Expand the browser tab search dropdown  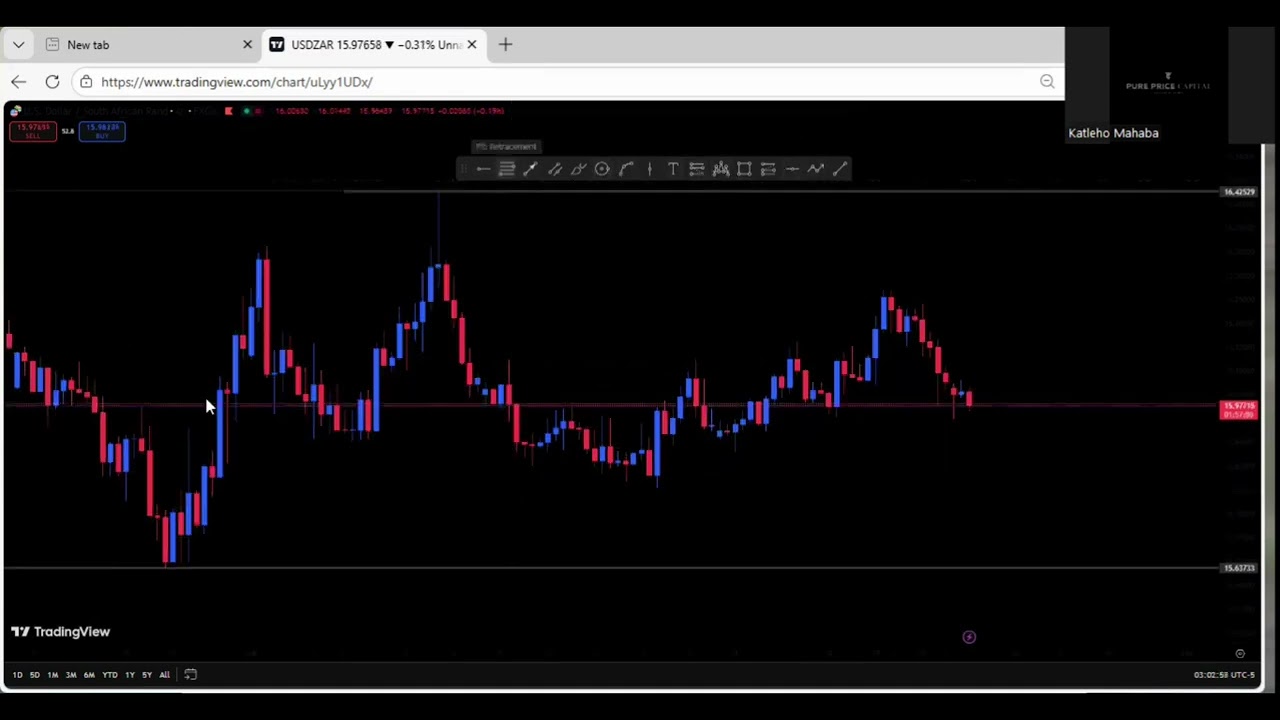pos(18,45)
